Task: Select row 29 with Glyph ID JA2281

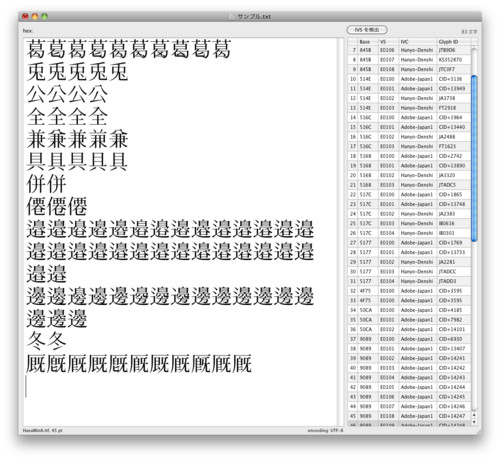Action: (x=409, y=262)
